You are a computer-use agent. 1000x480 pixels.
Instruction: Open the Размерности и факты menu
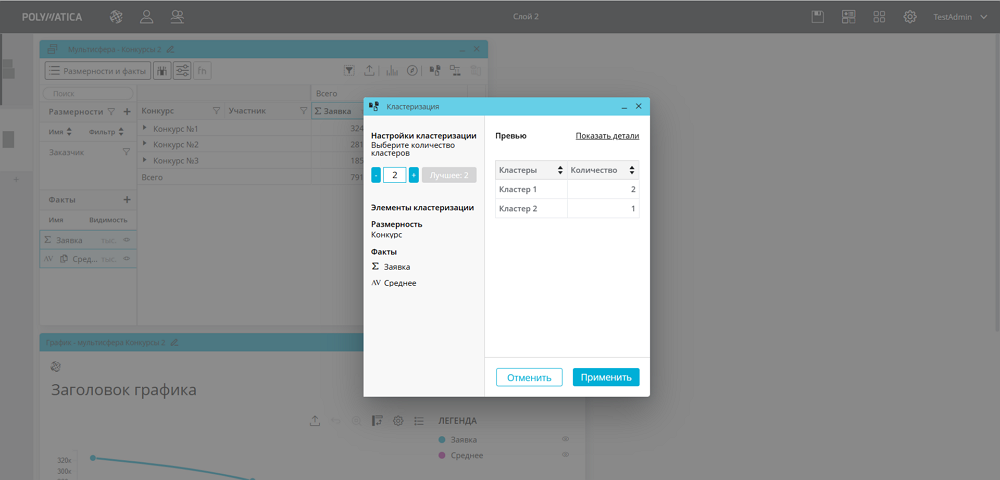coord(97,71)
